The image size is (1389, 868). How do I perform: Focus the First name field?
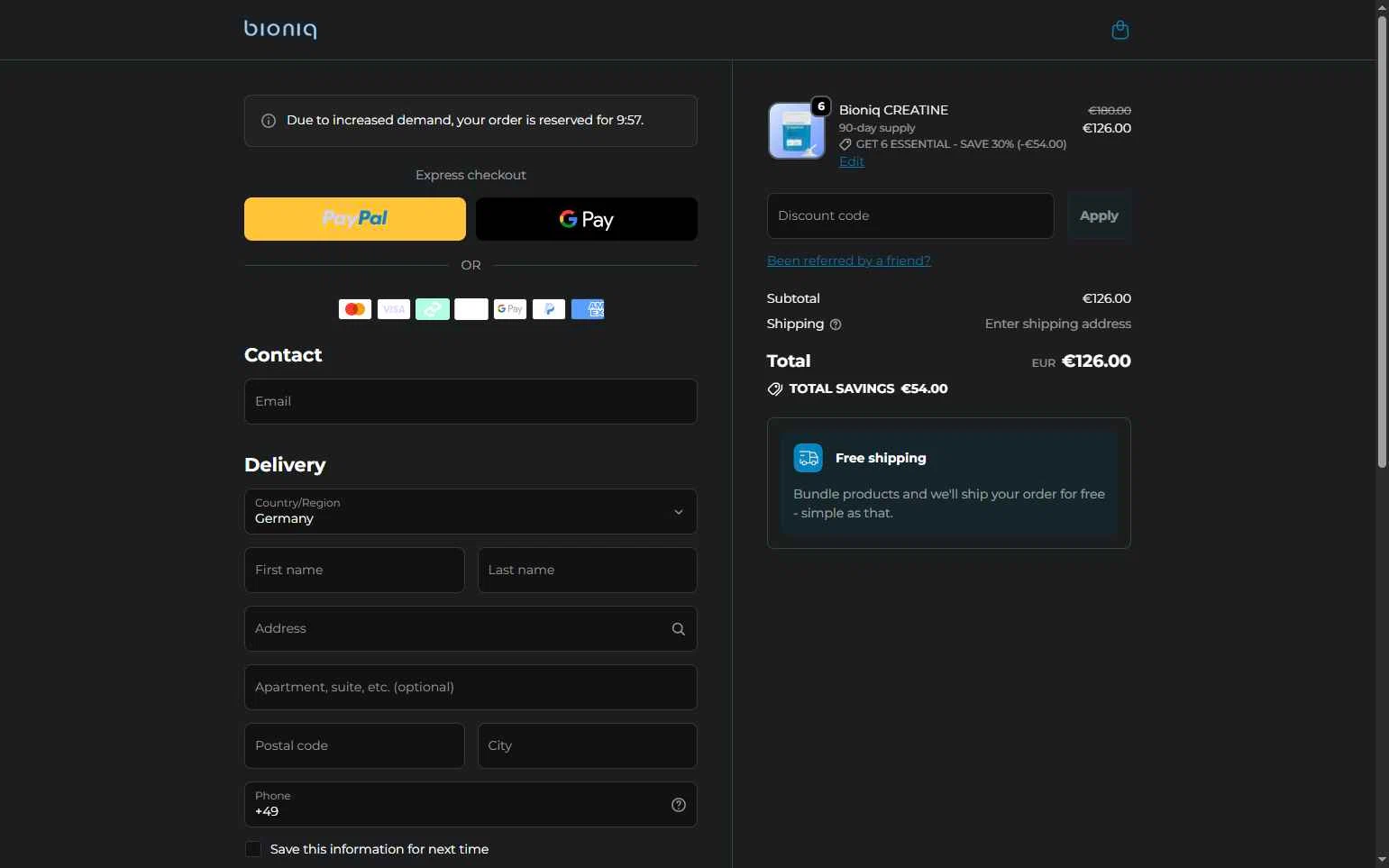(x=354, y=570)
